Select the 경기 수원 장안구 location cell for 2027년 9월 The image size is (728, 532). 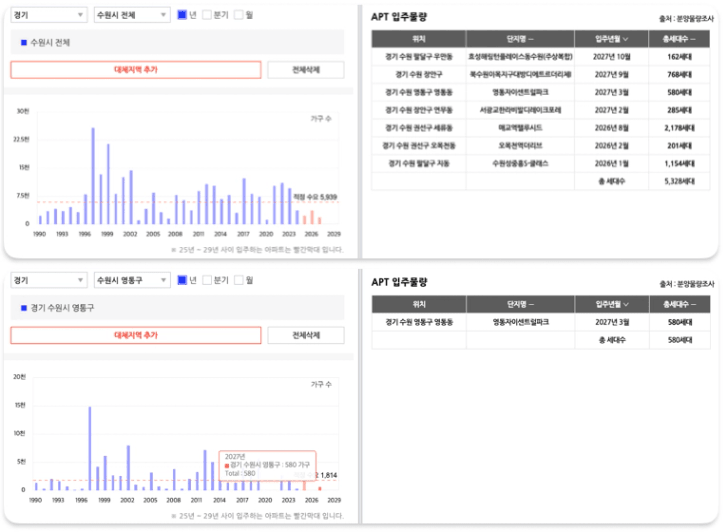click(419, 74)
